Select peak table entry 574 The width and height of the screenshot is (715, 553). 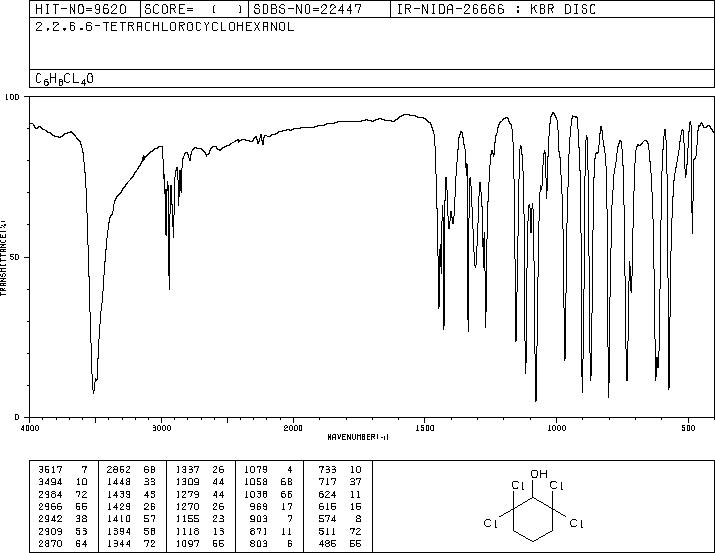327,519
